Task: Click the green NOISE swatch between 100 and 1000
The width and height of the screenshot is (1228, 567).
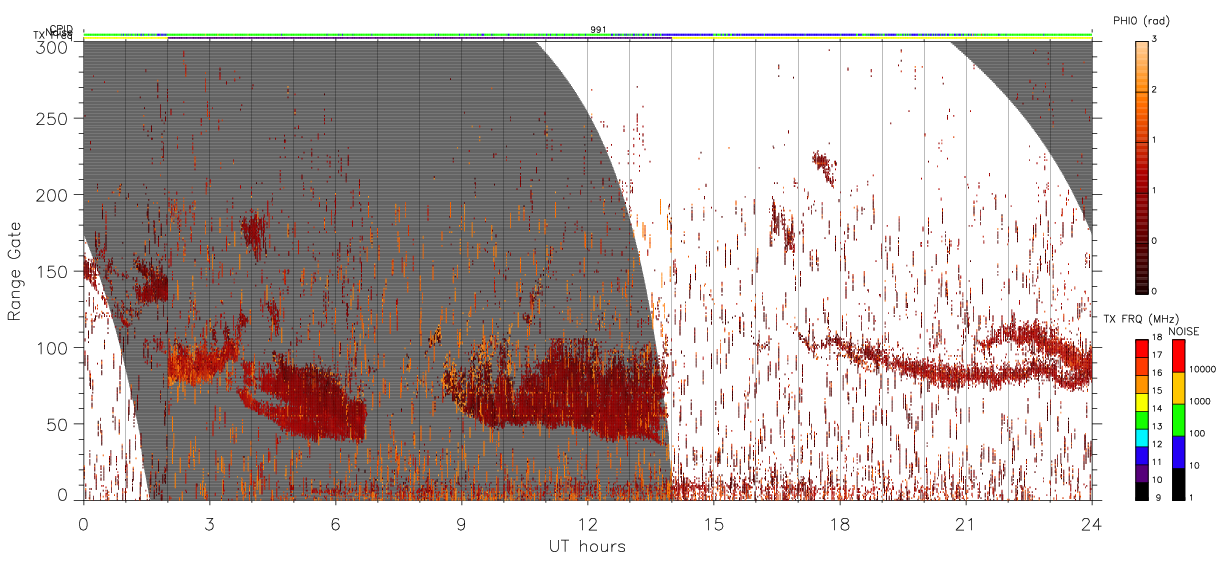Action: coord(1177,420)
